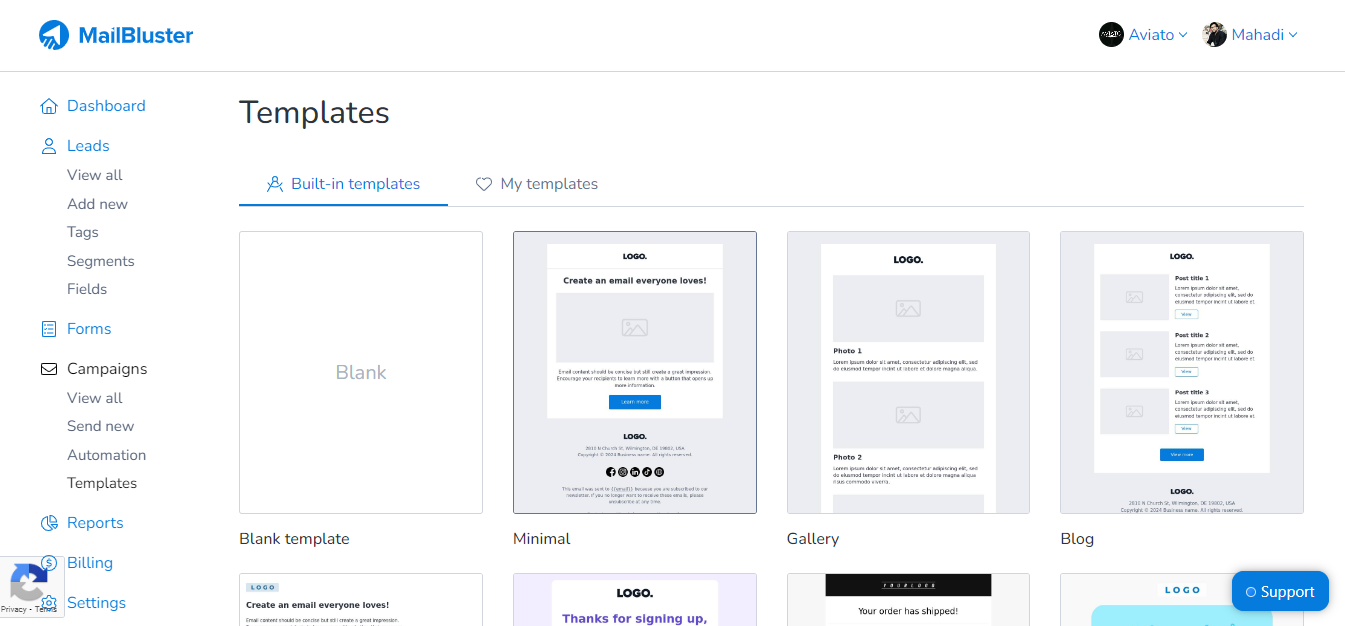
Task: Select the Built-in templates tab
Action: 355,183
